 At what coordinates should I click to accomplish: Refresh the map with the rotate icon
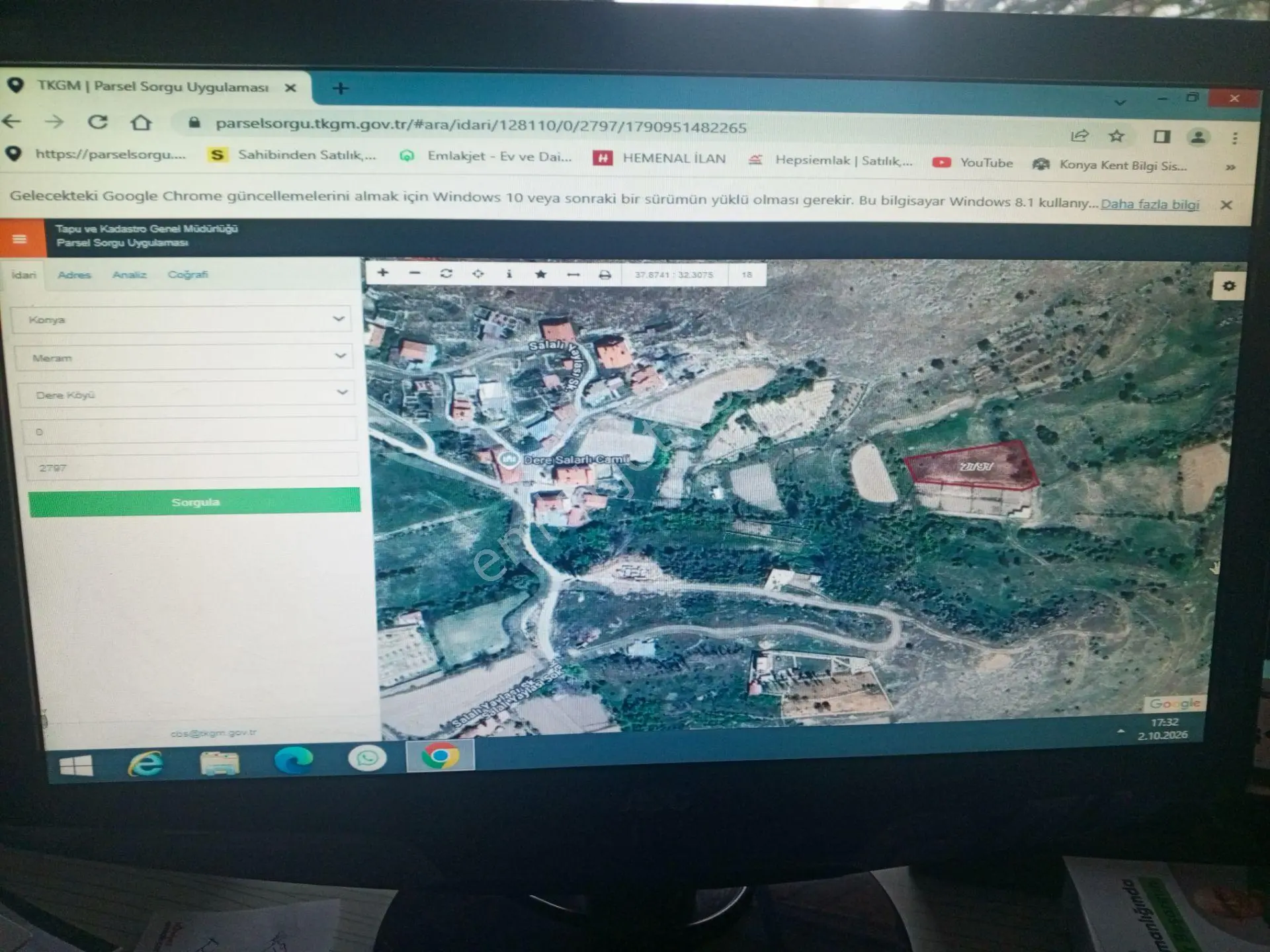pyautogui.click(x=446, y=273)
